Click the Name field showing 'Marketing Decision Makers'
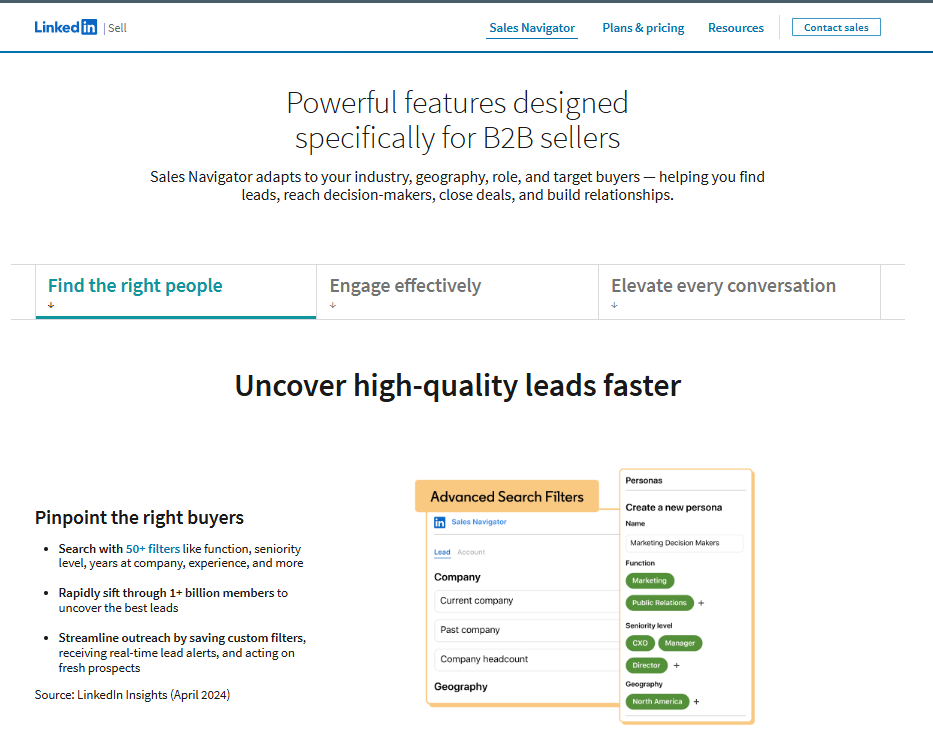Screen dimensions: 933x738 click(x=686, y=542)
